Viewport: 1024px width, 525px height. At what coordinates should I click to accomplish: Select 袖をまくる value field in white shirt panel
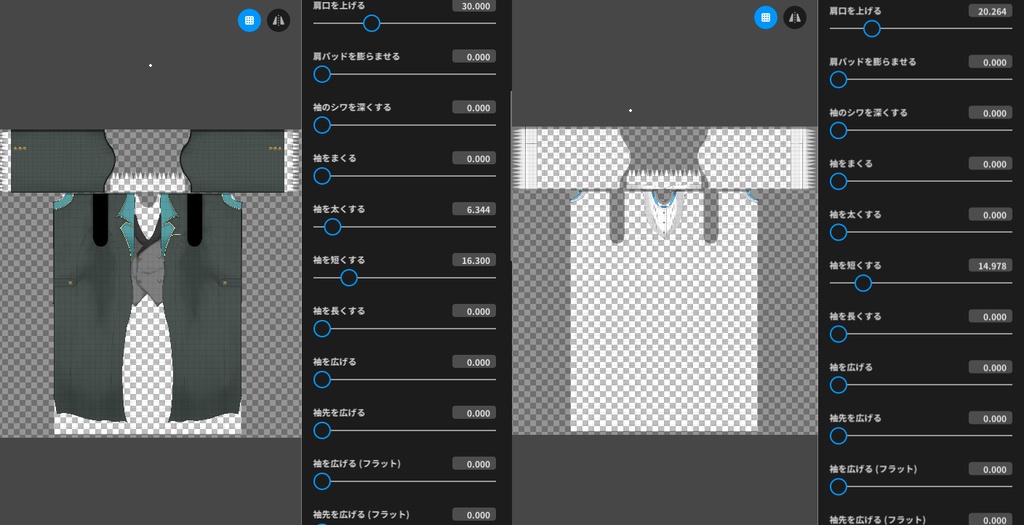point(991,163)
